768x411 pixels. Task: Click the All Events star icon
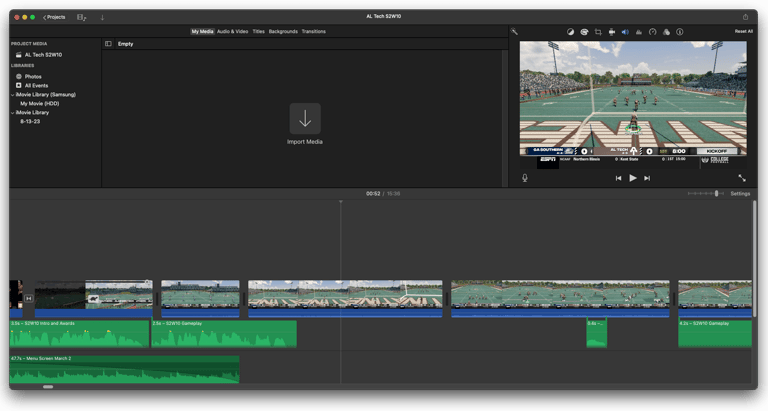(x=19, y=85)
